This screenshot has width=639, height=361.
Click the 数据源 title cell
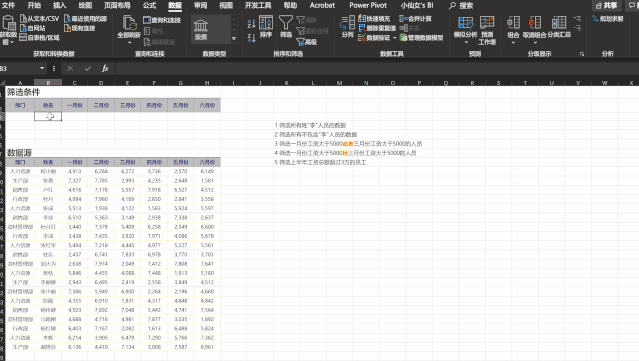click(x=19, y=153)
